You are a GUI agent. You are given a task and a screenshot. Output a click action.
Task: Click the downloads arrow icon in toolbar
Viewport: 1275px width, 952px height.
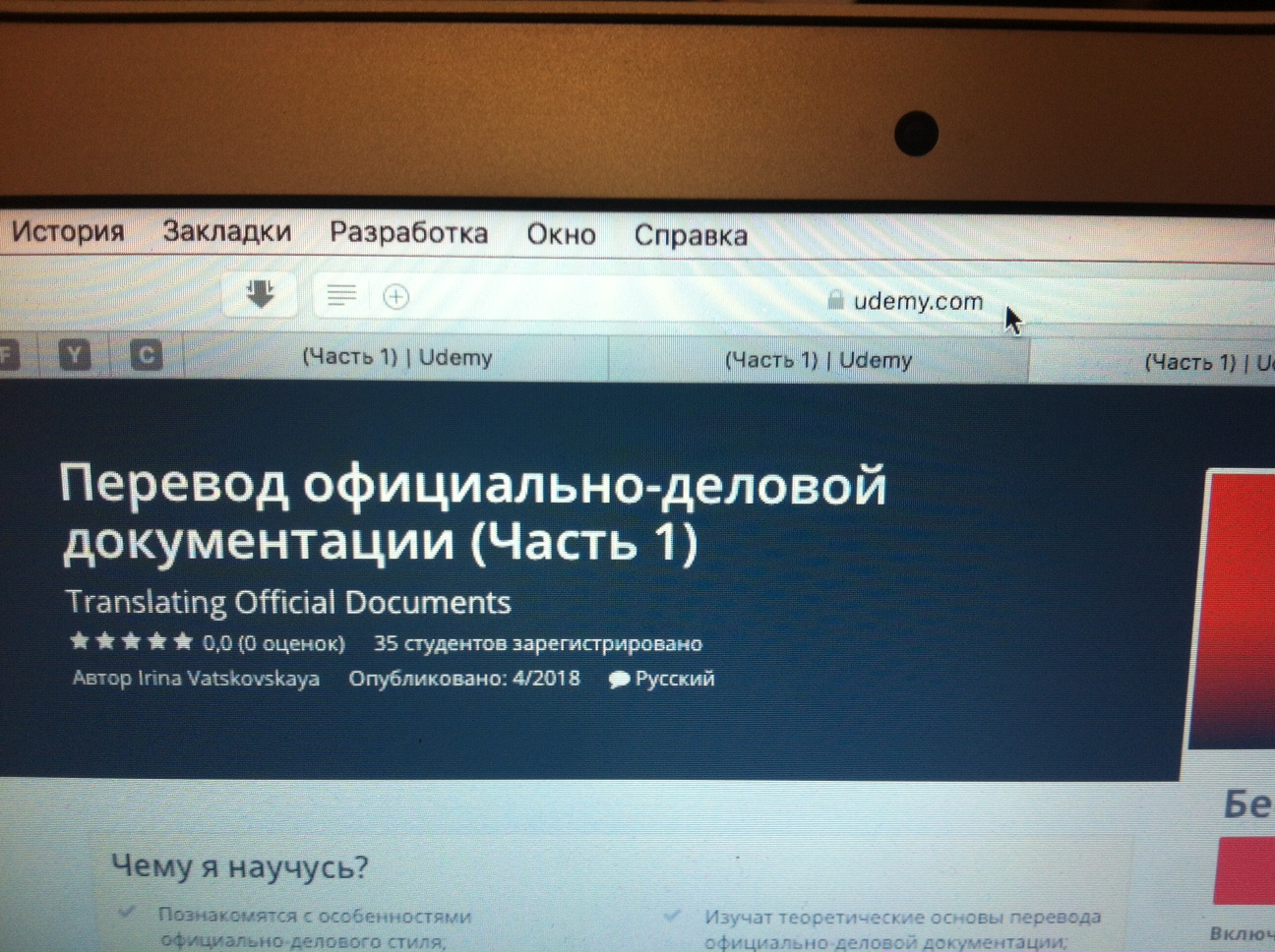[260, 294]
